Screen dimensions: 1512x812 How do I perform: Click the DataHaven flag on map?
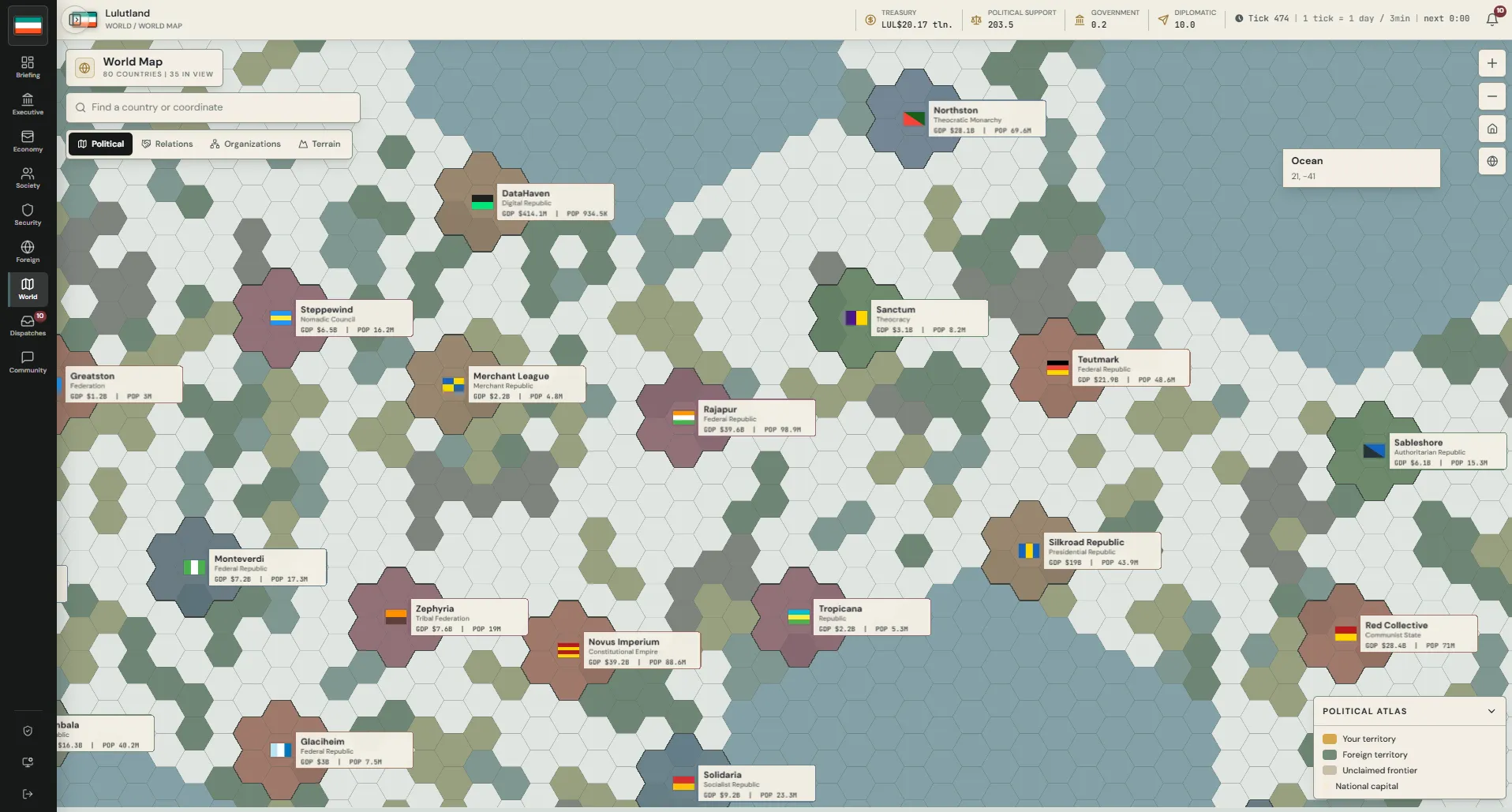click(482, 202)
